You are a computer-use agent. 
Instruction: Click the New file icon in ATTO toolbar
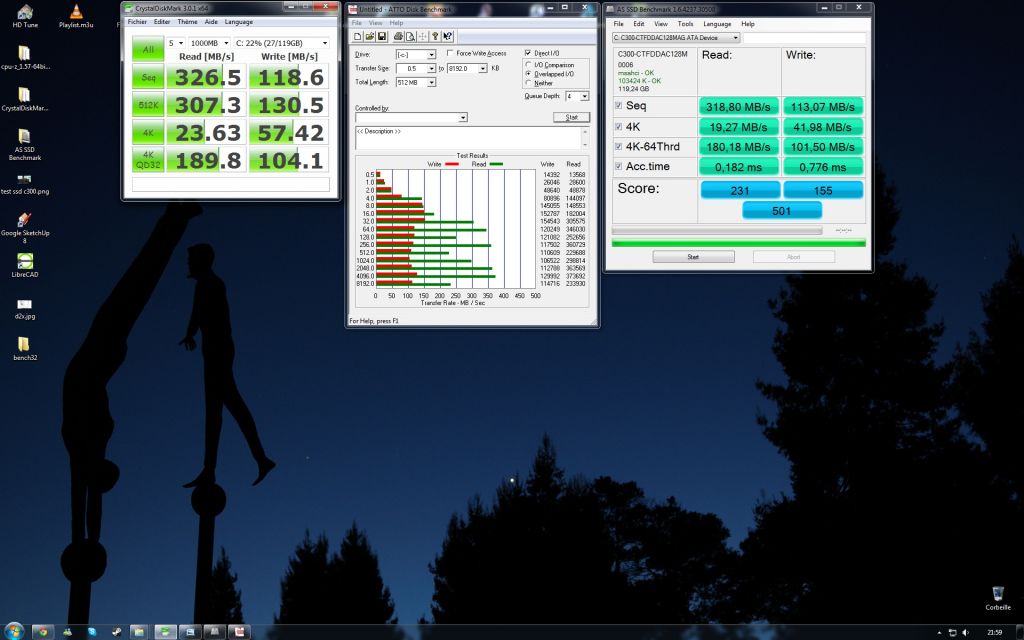coord(357,37)
